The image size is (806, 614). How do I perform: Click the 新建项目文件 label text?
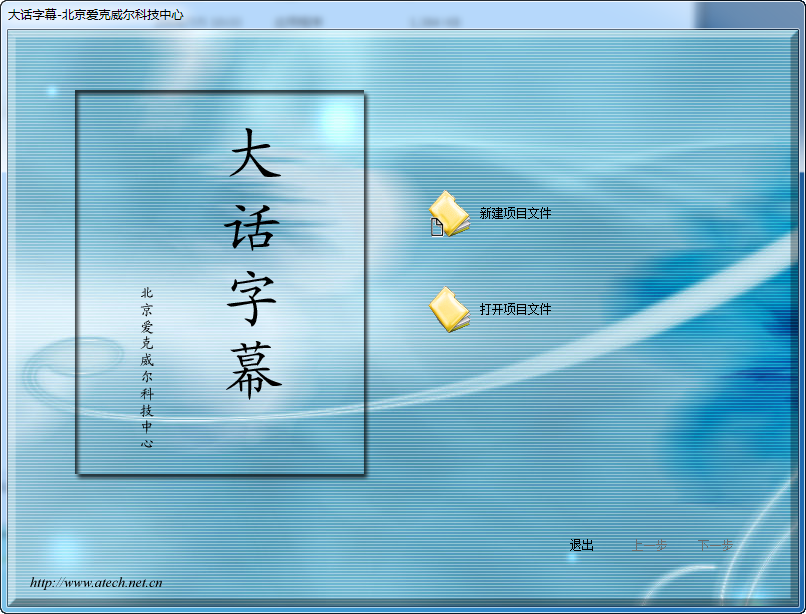(x=515, y=211)
